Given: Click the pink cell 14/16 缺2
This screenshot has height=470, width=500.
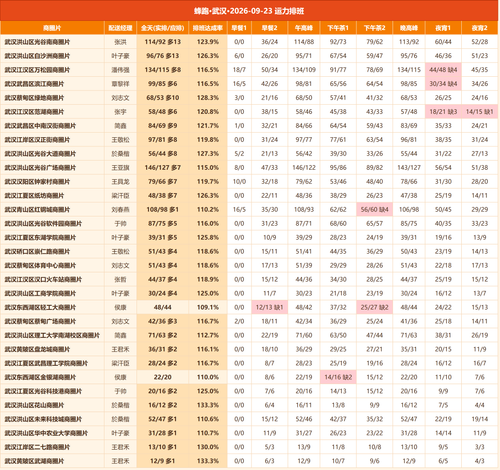Looking at the screenshot, I should [338, 377].
